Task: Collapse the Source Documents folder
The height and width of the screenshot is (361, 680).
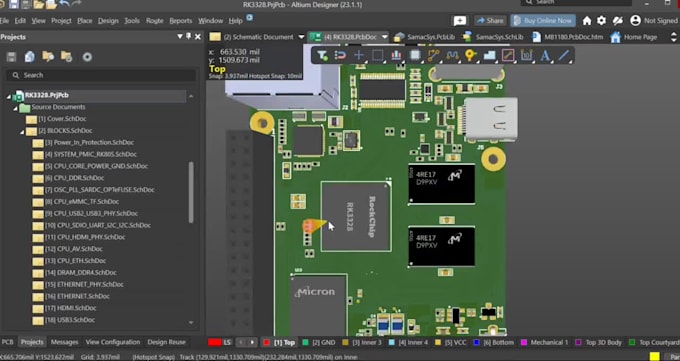Action: 16,108
